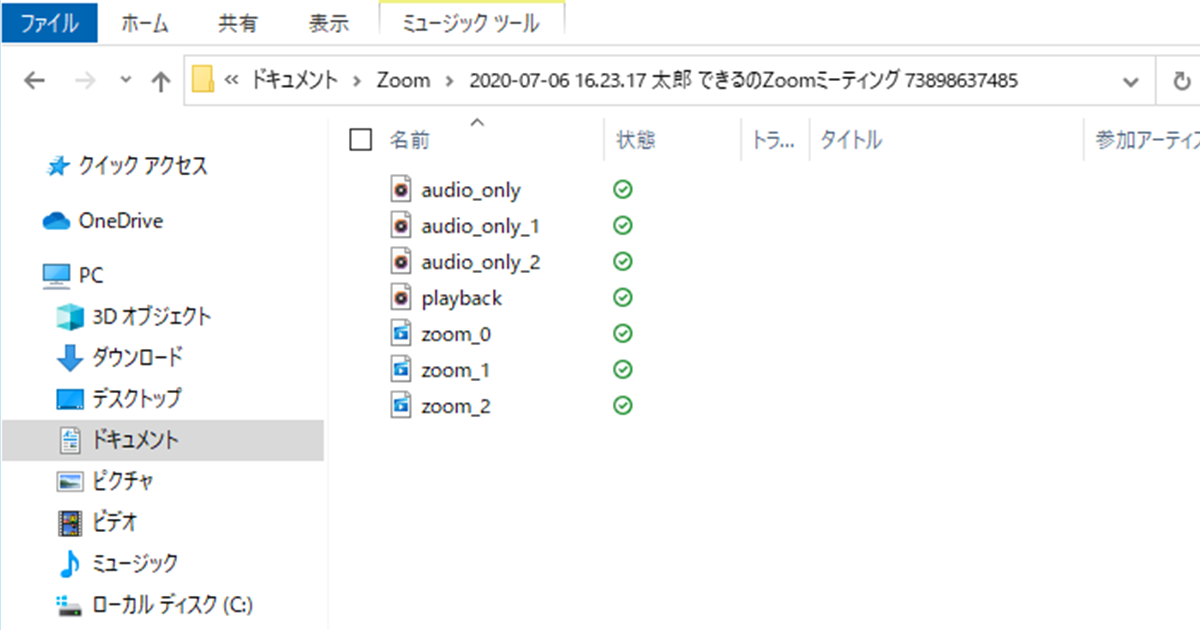
Task: Select the file name zoom_0
Action: (x=456, y=334)
